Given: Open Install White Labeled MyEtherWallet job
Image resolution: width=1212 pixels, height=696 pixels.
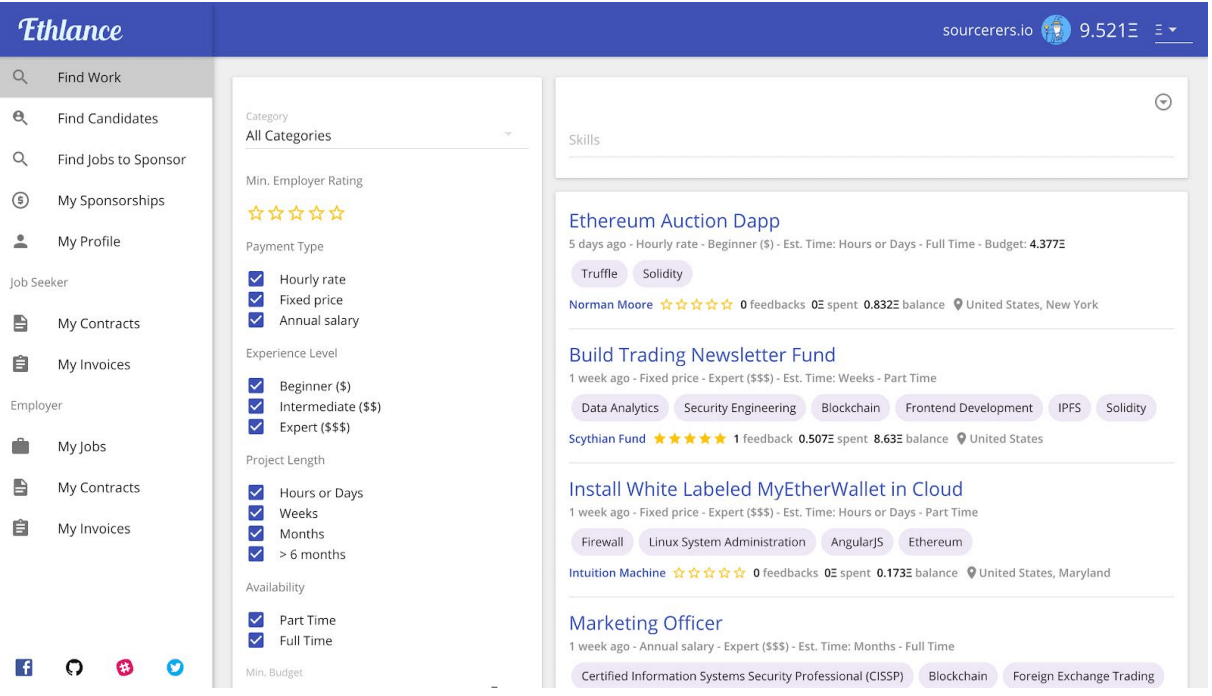Looking at the screenshot, I should pyautogui.click(x=766, y=489).
